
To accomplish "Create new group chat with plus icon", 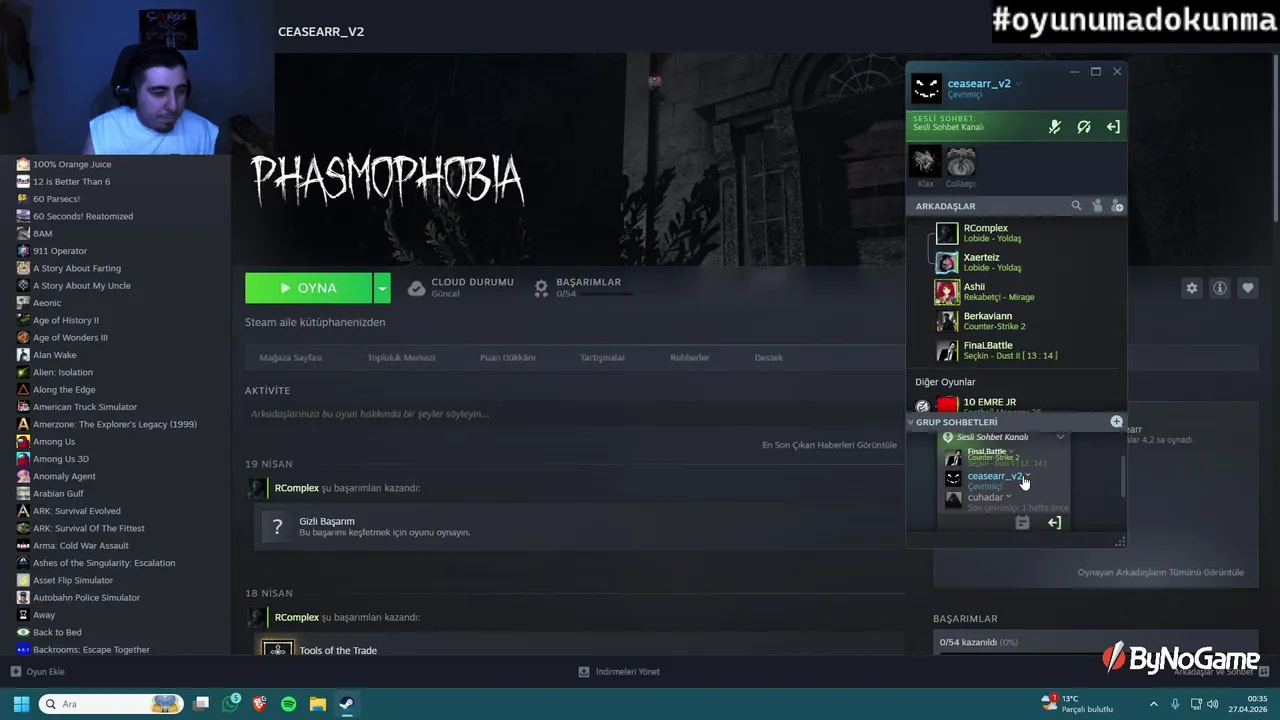I will (1116, 422).
